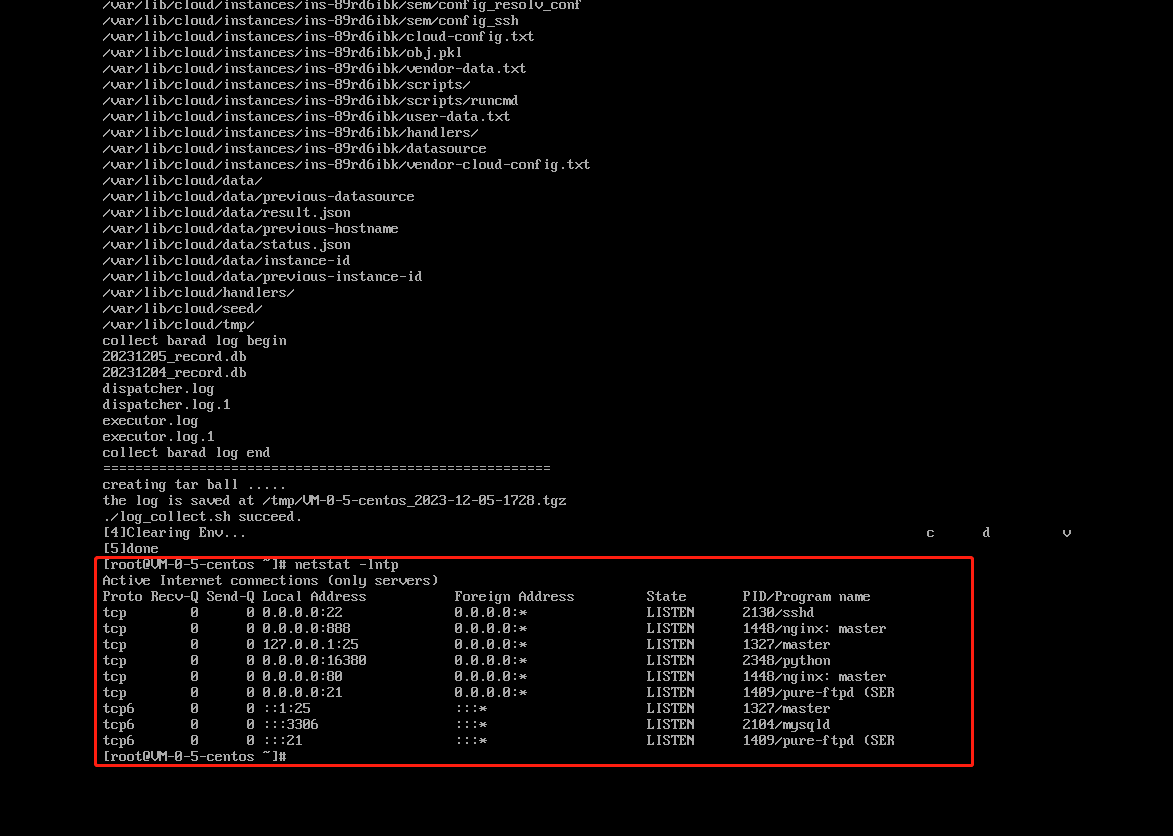Screen dimensions: 1173x836
Task: Click the '::1:25' local address
Action: (x=287, y=709)
